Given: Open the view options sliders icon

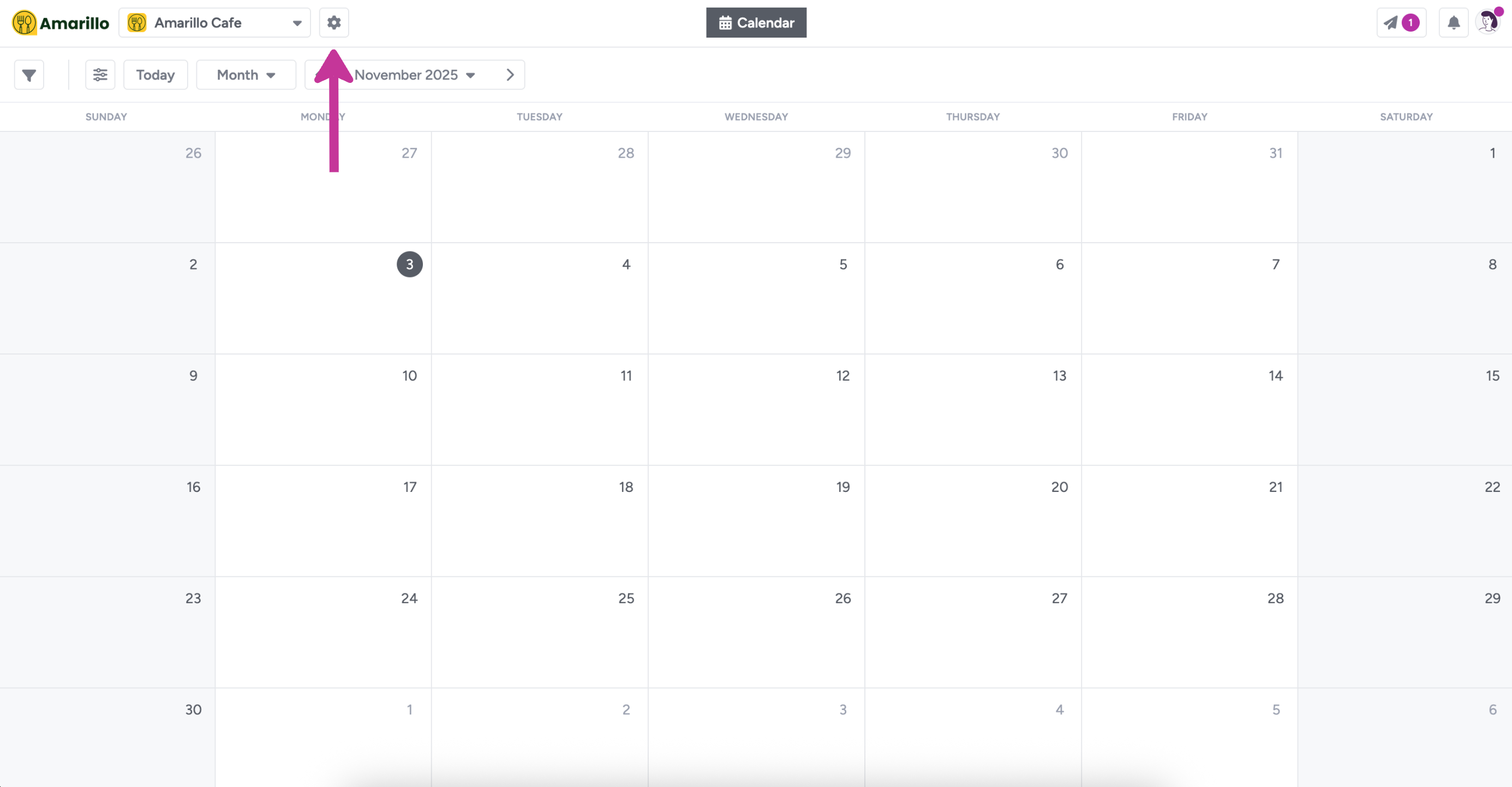Looking at the screenshot, I should [x=100, y=75].
